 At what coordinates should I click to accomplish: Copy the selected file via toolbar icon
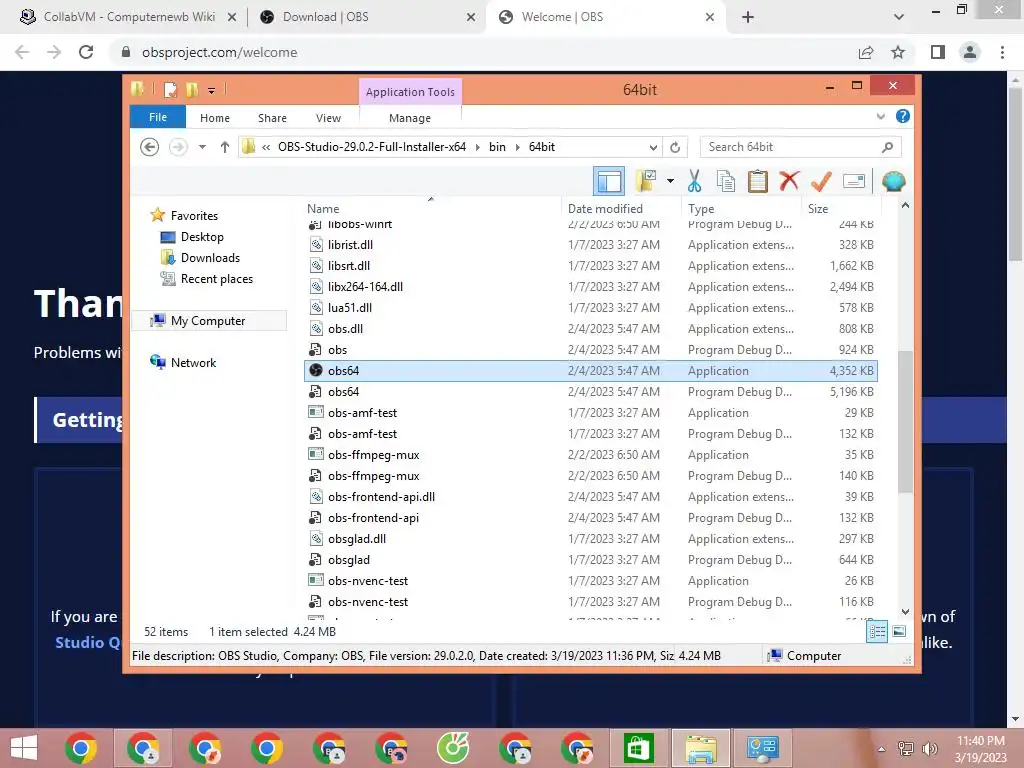point(726,181)
